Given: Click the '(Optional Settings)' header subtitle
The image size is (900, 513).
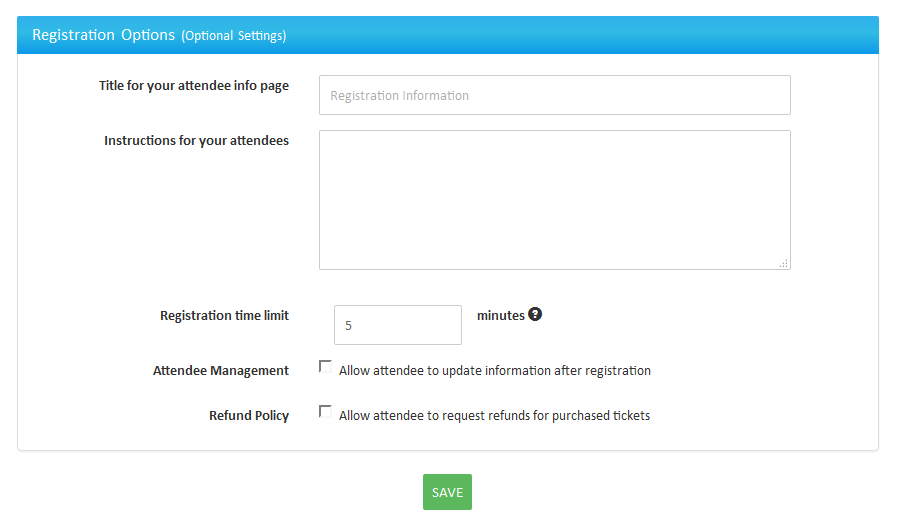Looking at the screenshot, I should point(233,36).
